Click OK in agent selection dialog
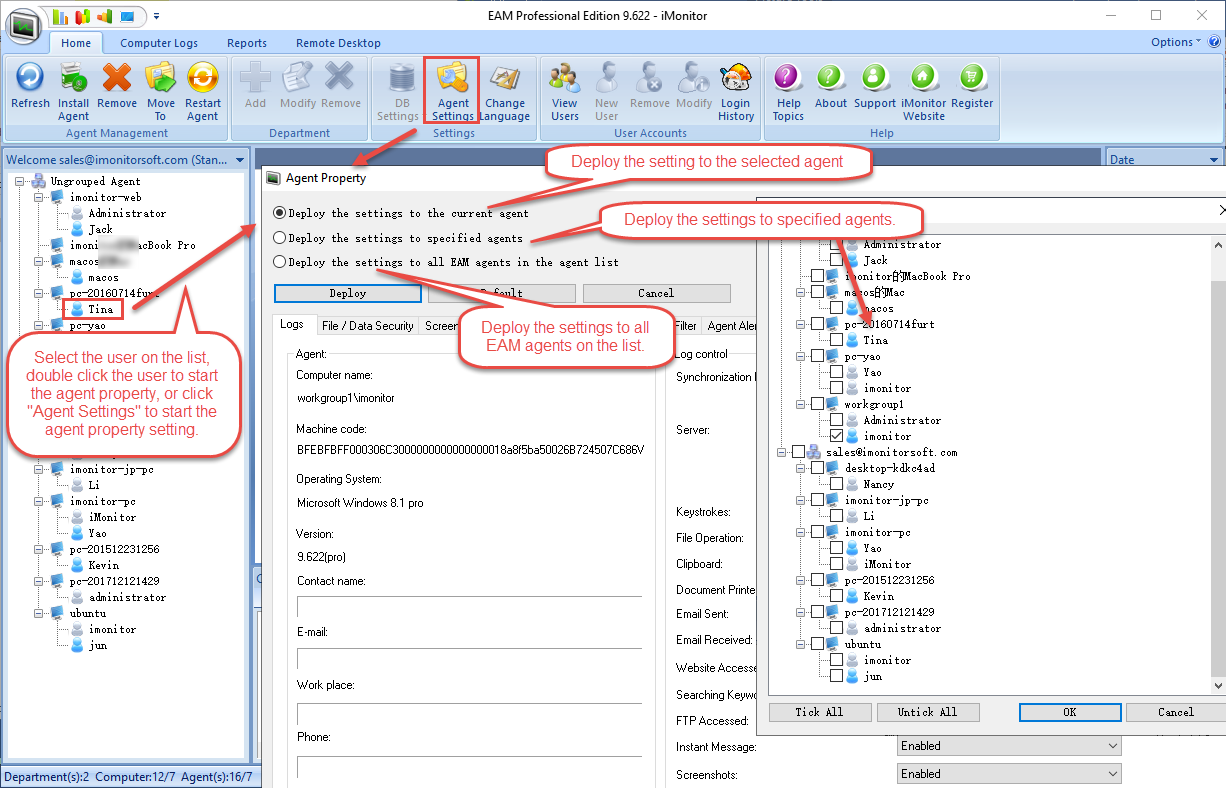 [1070, 712]
